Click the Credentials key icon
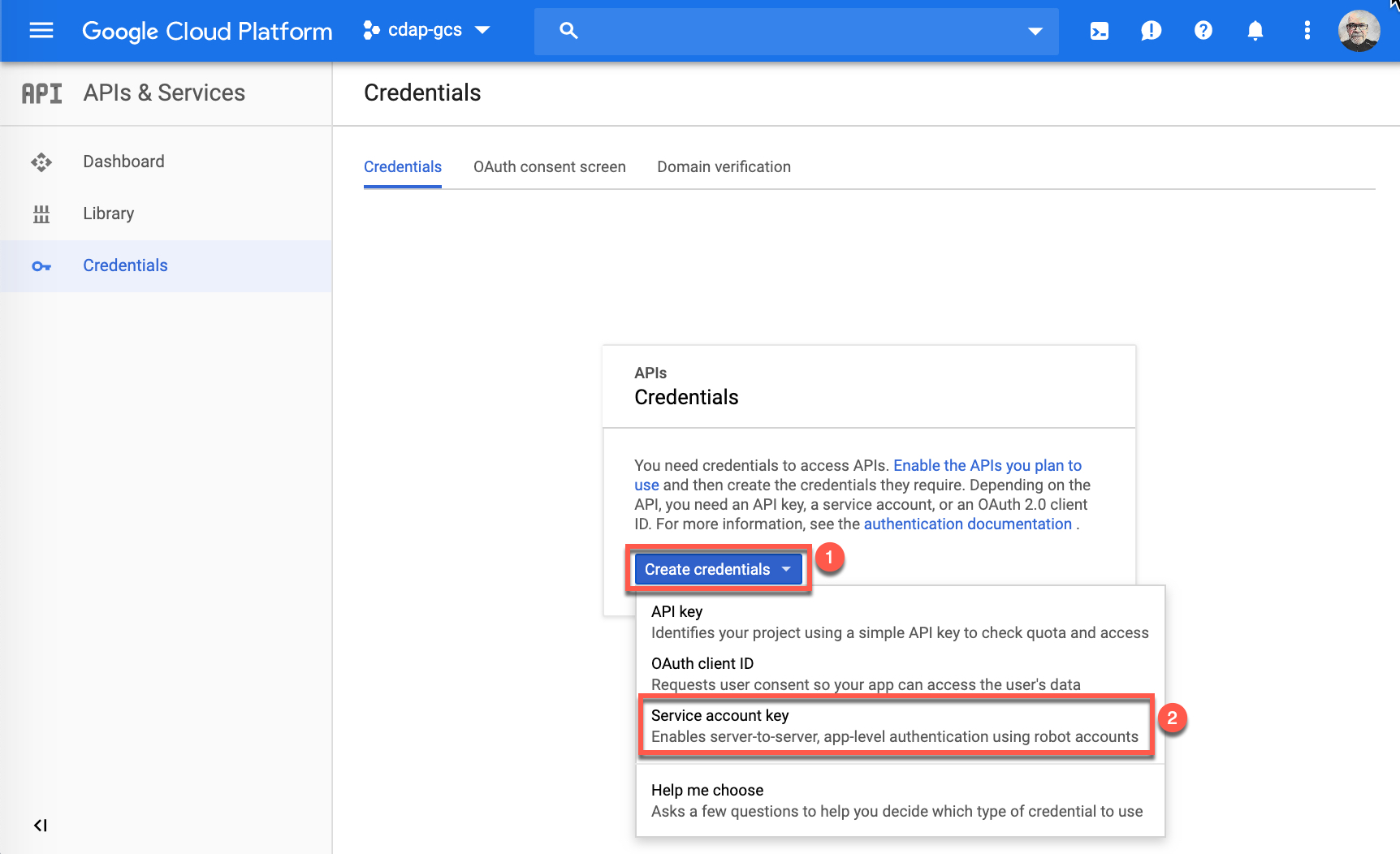 coord(41,266)
